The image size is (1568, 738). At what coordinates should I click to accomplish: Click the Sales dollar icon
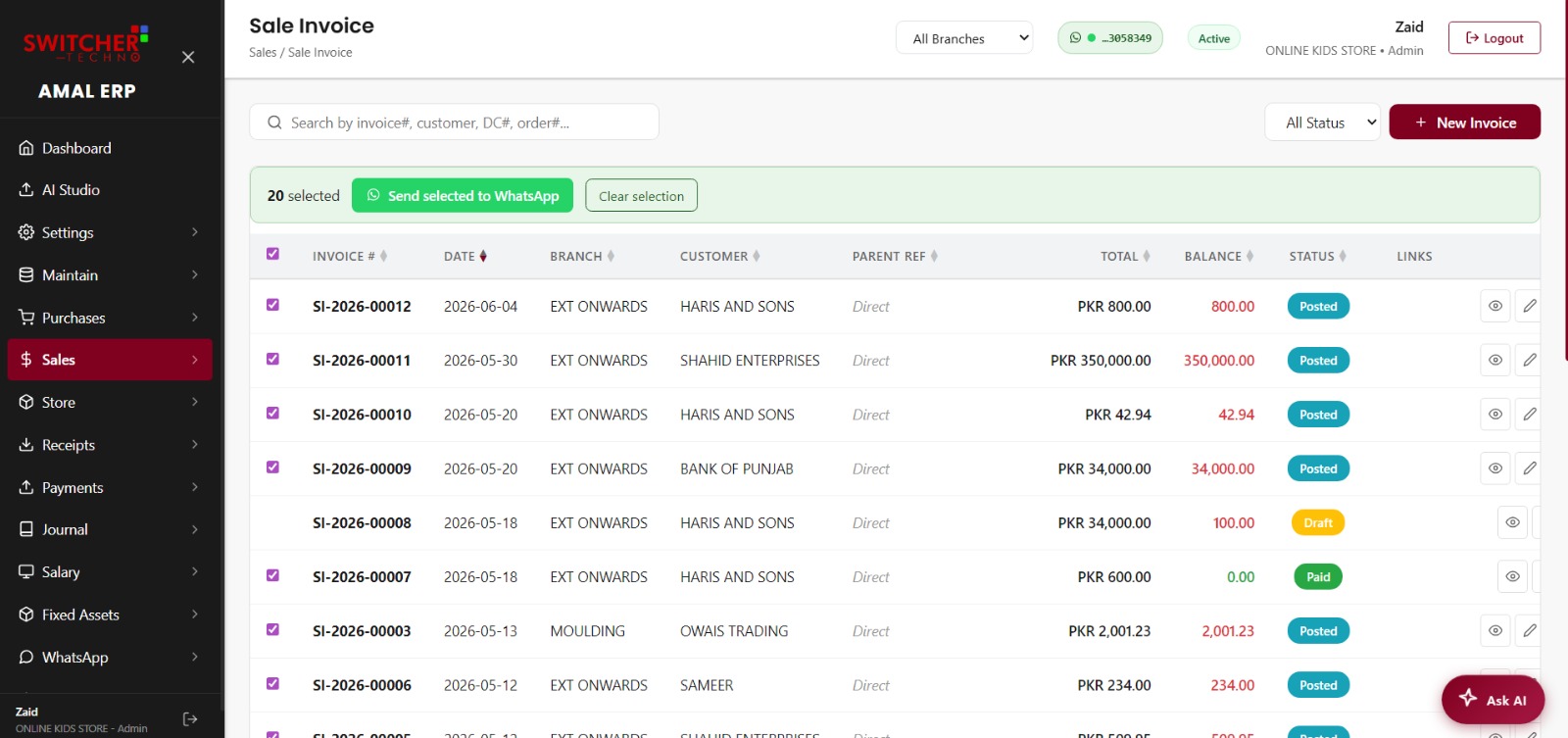pyautogui.click(x=26, y=360)
